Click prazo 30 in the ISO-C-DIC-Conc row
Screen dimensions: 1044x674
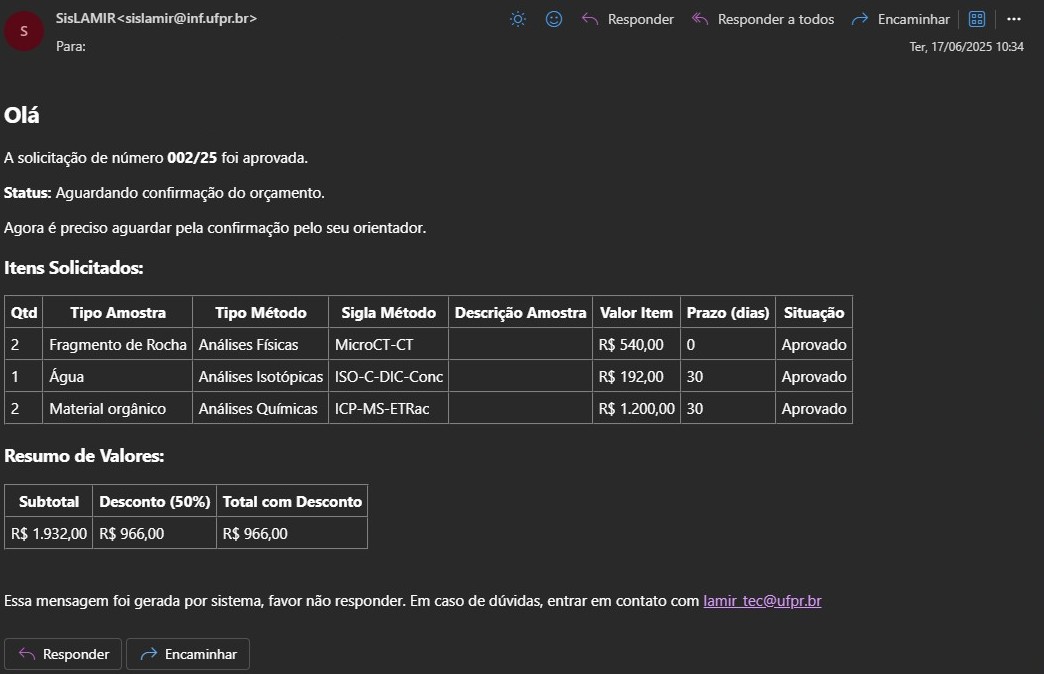[694, 377]
